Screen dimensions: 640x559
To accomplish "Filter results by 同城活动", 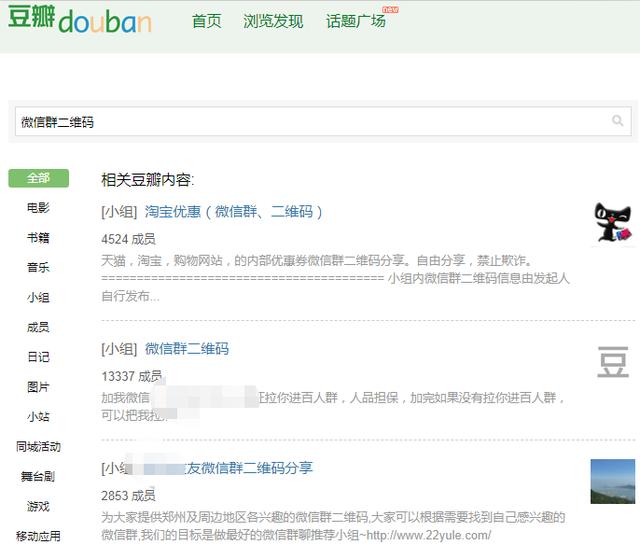I will coord(38,446).
